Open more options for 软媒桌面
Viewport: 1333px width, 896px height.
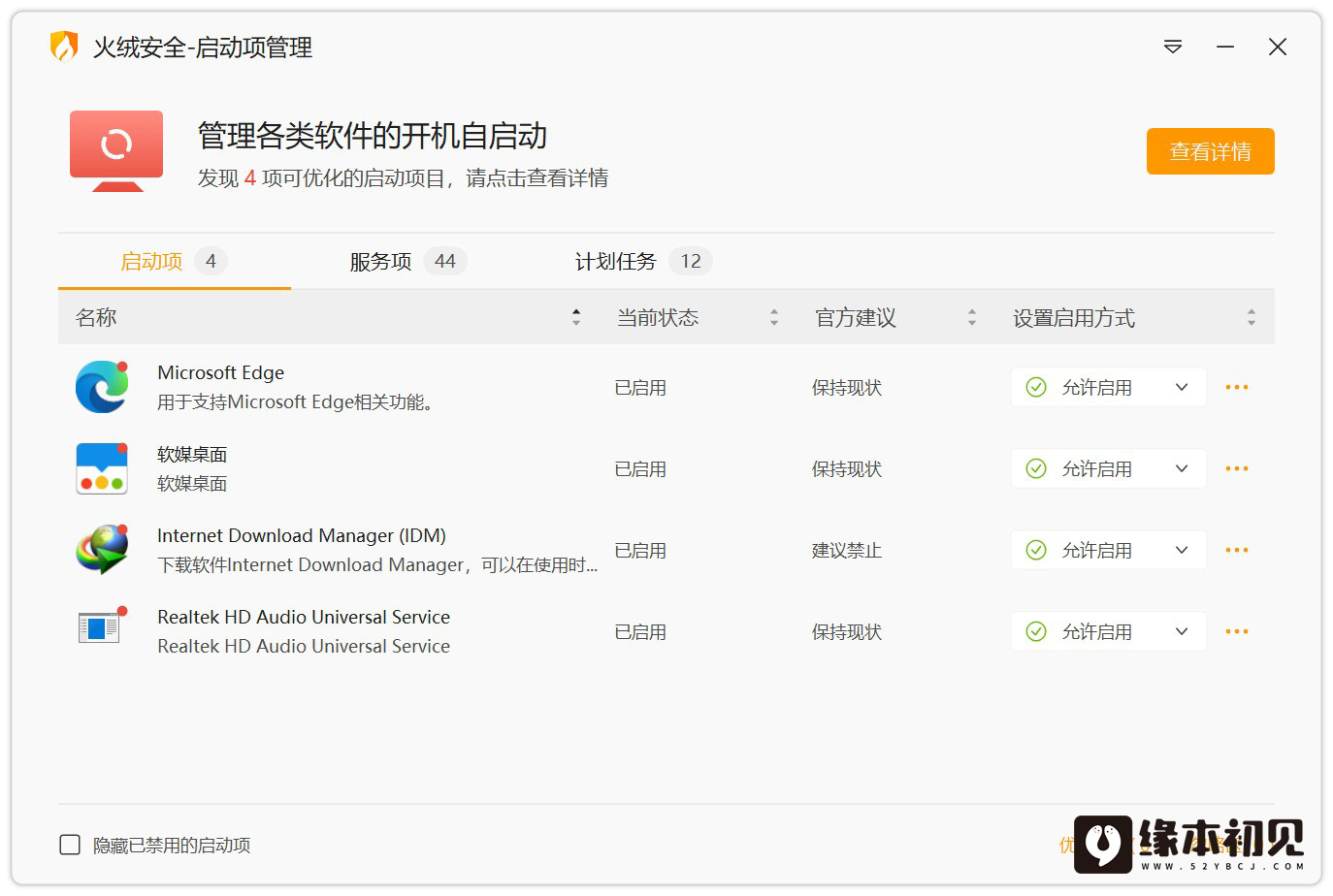coord(1237,468)
